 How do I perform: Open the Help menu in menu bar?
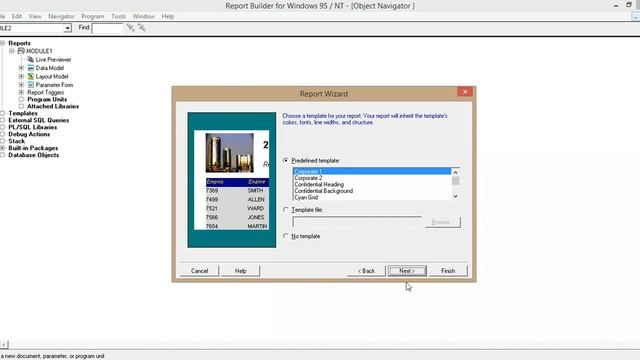click(168, 16)
